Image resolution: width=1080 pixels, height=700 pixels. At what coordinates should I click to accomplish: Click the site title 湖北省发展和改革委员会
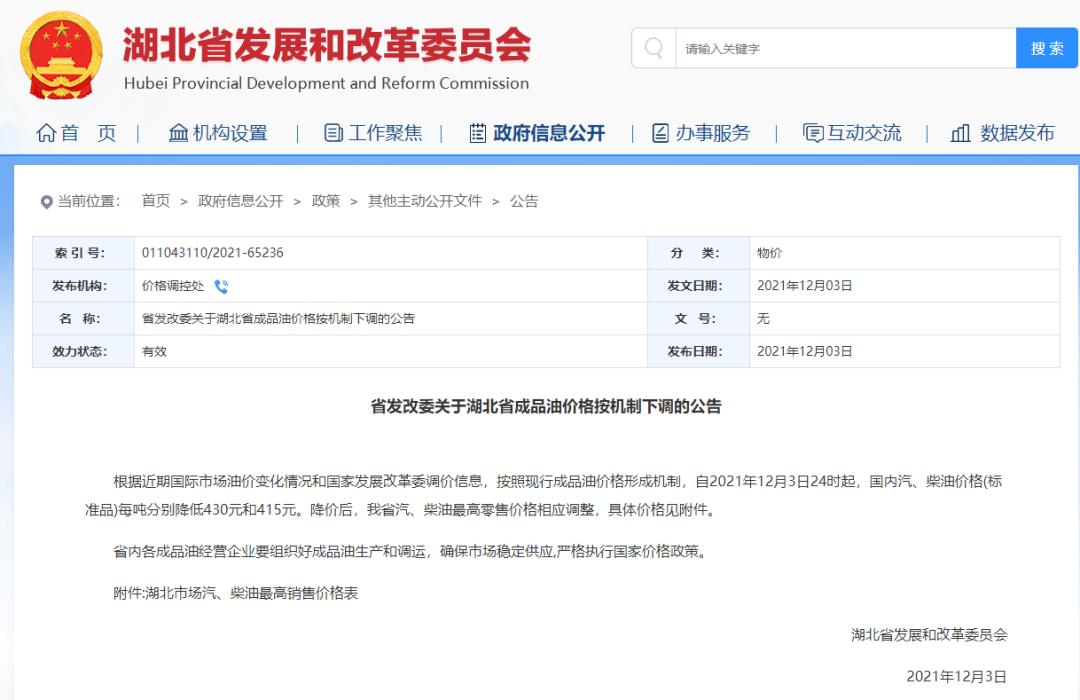pyautogui.click(x=327, y=45)
